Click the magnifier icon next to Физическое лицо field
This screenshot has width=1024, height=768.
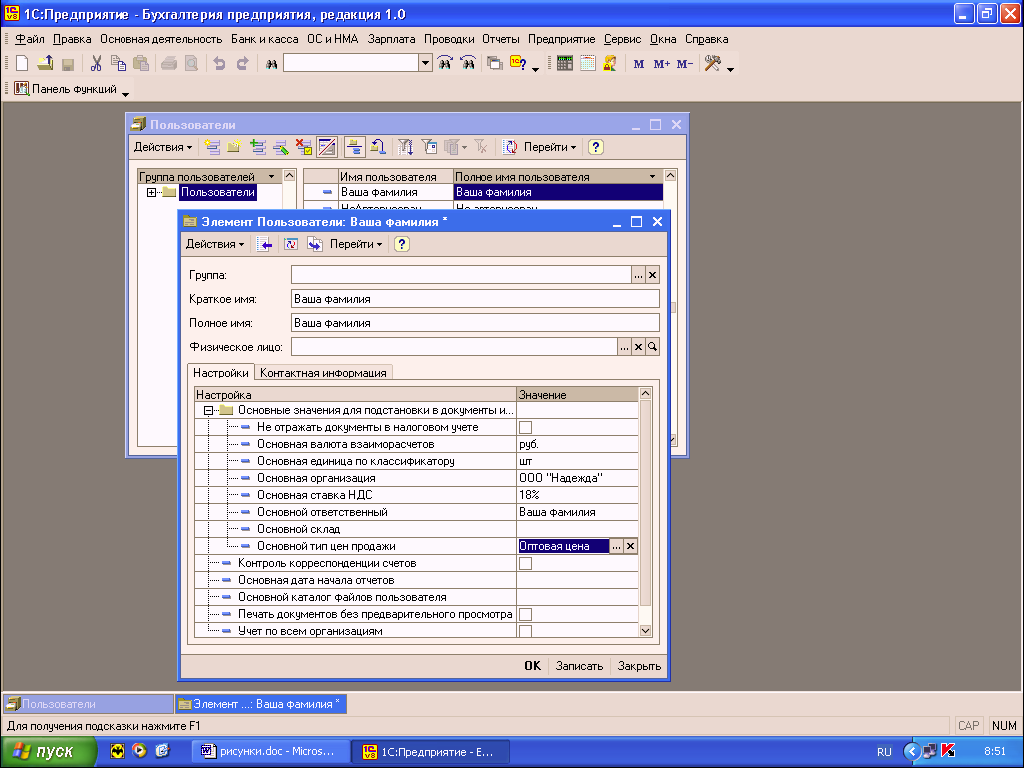[652, 347]
